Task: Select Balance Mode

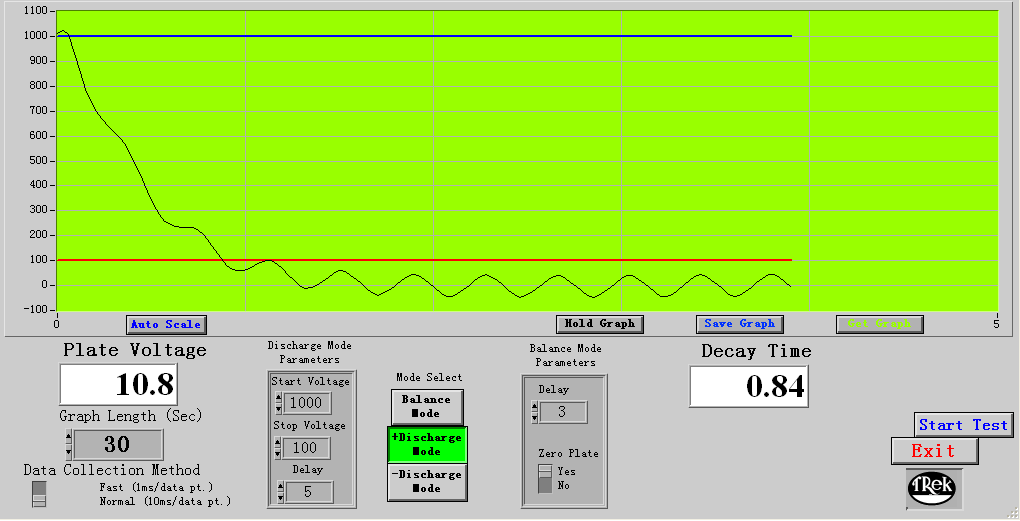Action: coord(426,406)
